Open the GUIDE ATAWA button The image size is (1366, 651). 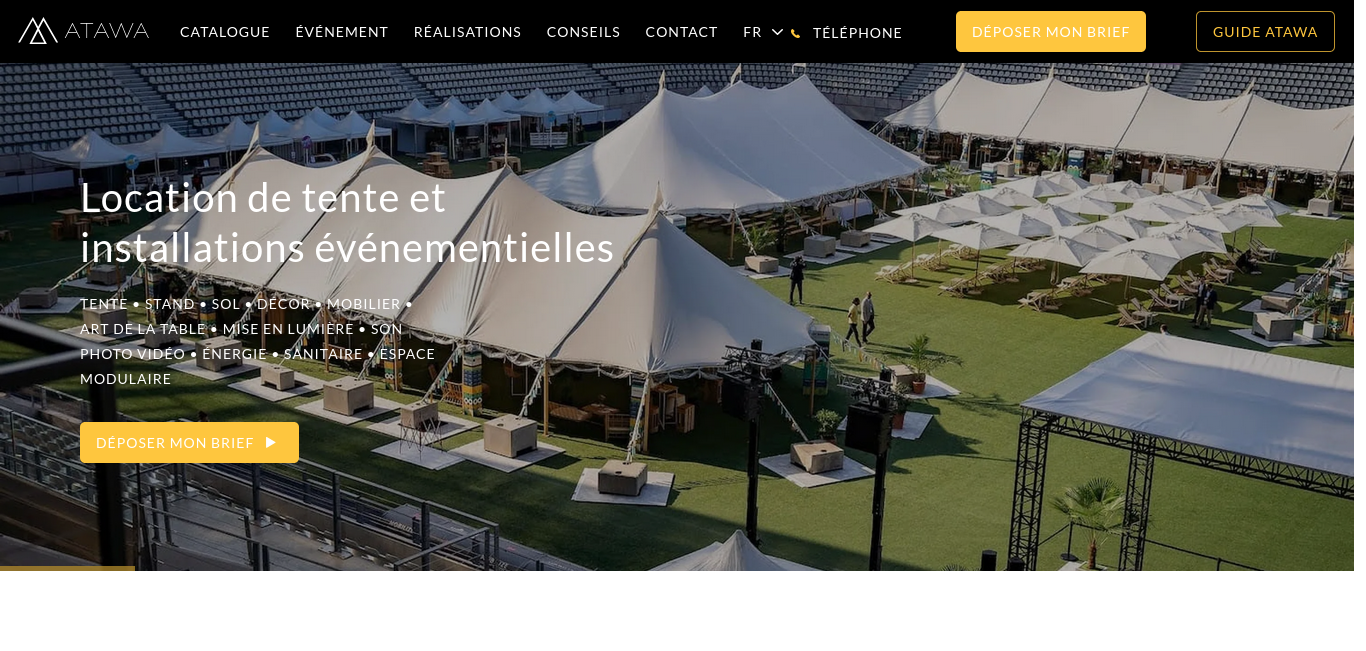[x=1265, y=32]
